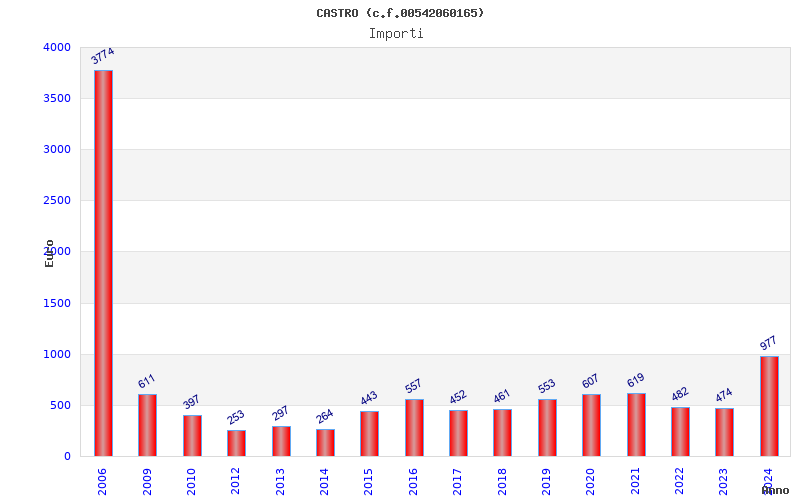
Task: Click the 253 data label
Action: click(x=236, y=417)
